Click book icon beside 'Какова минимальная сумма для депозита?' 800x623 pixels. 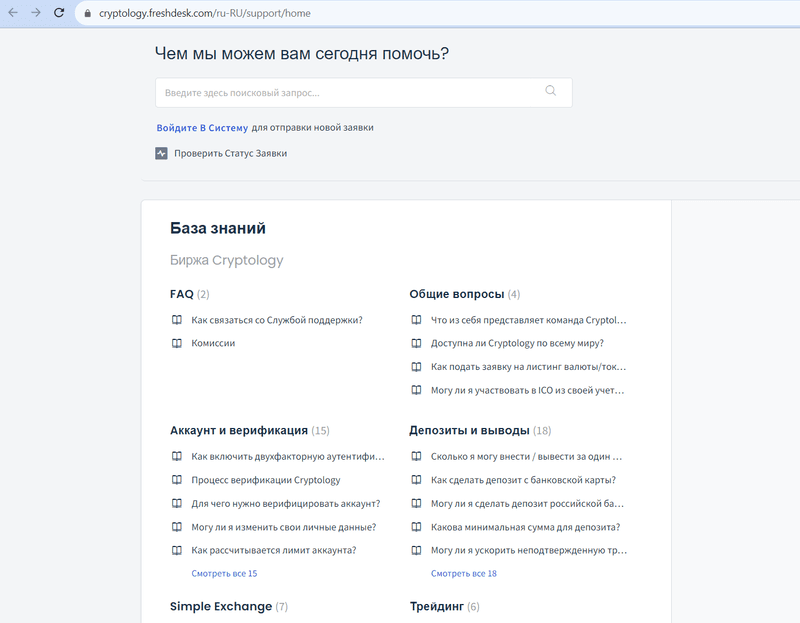[x=416, y=527]
